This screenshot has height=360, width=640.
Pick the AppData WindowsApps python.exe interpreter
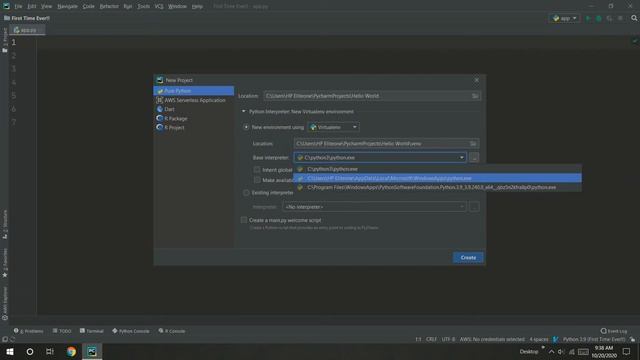click(437, 178)
